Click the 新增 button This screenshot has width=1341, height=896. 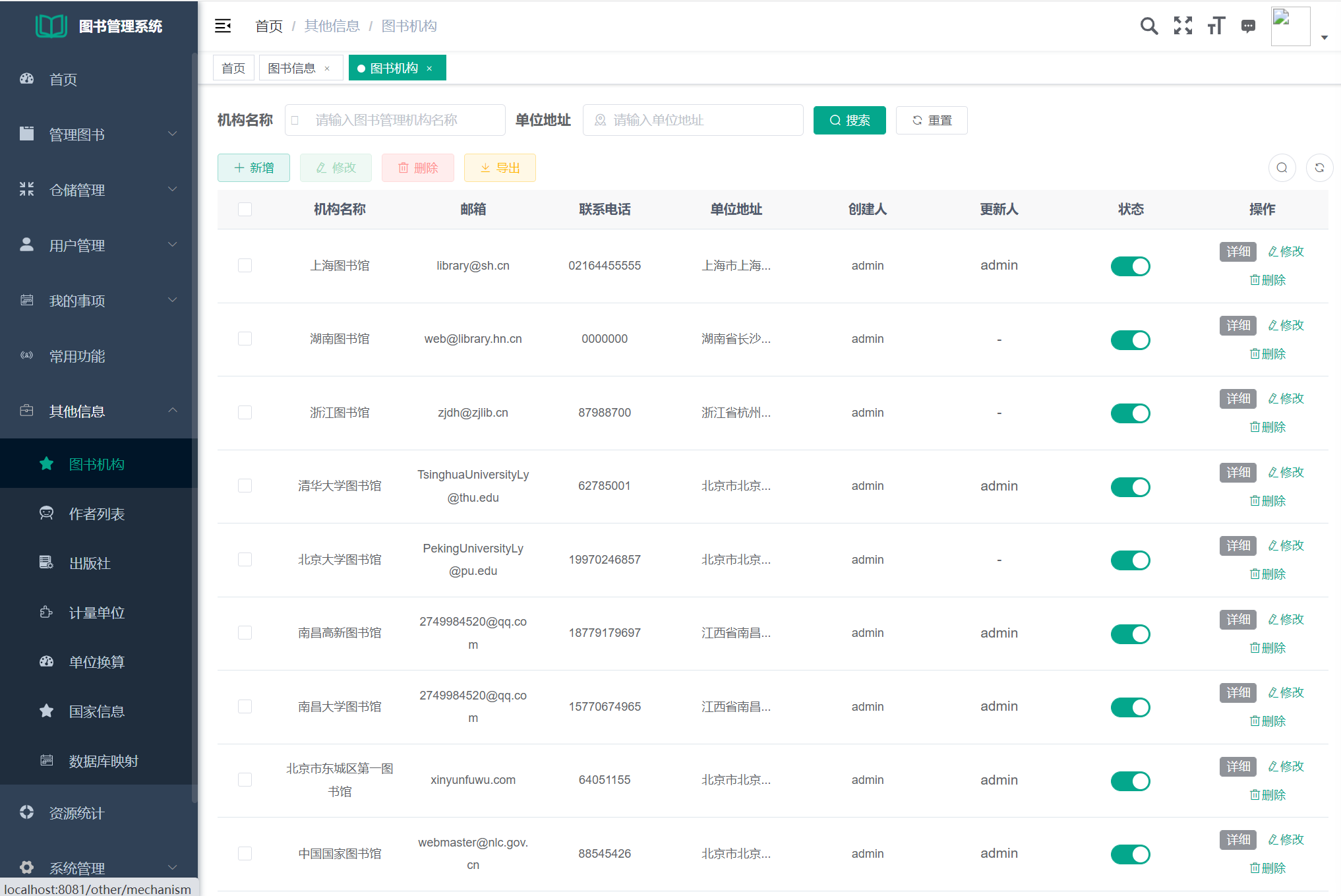pyautogui.click(x=254, y=167)
